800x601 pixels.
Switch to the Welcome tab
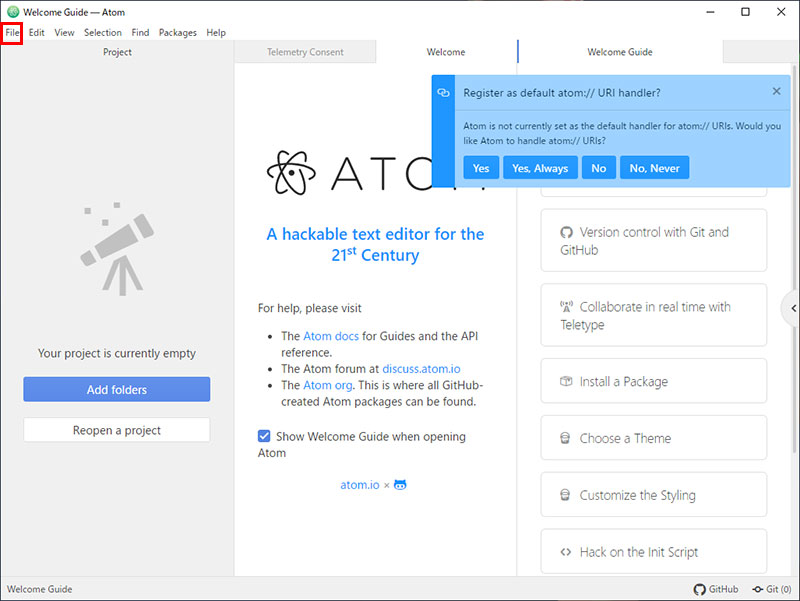pyautogui.click(x=446, y=52)
